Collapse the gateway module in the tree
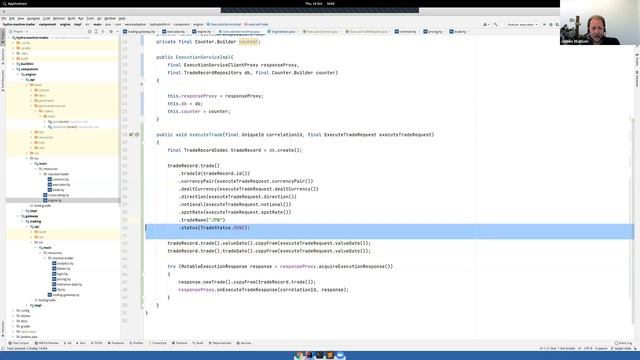This screenshot has height=360, width=640. [x=18, y=216]
